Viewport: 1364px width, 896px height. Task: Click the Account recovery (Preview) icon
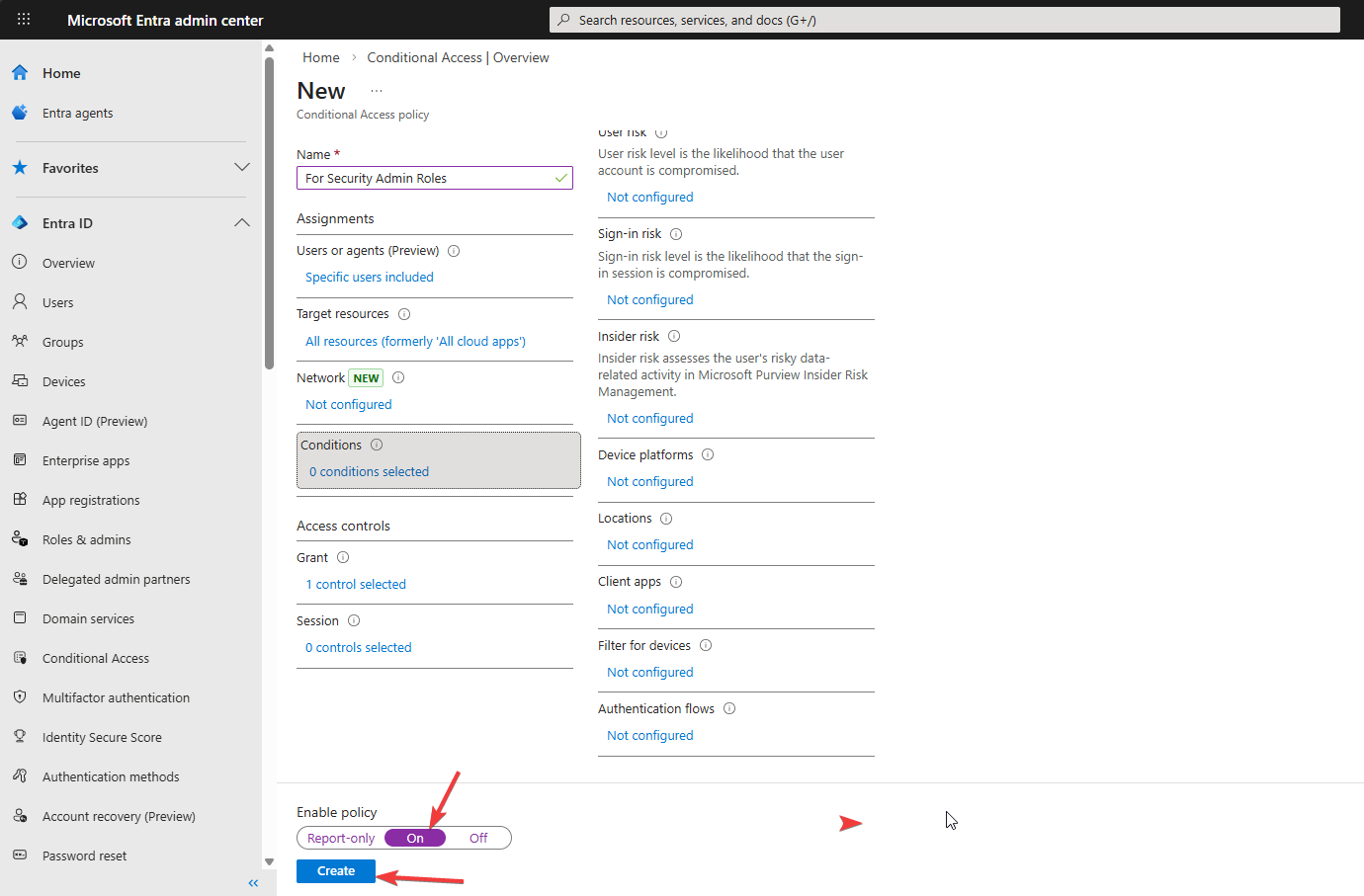[20, 815]
